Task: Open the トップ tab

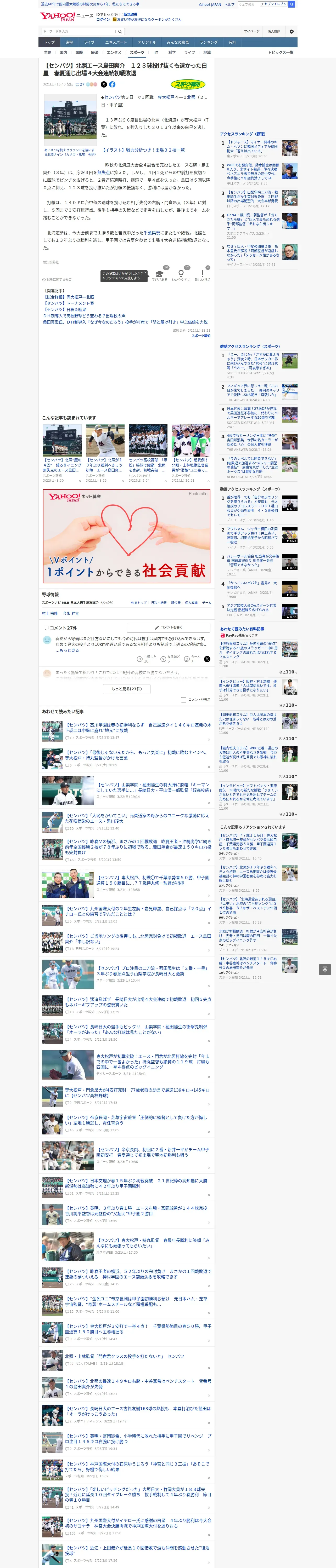Action: 49,43
